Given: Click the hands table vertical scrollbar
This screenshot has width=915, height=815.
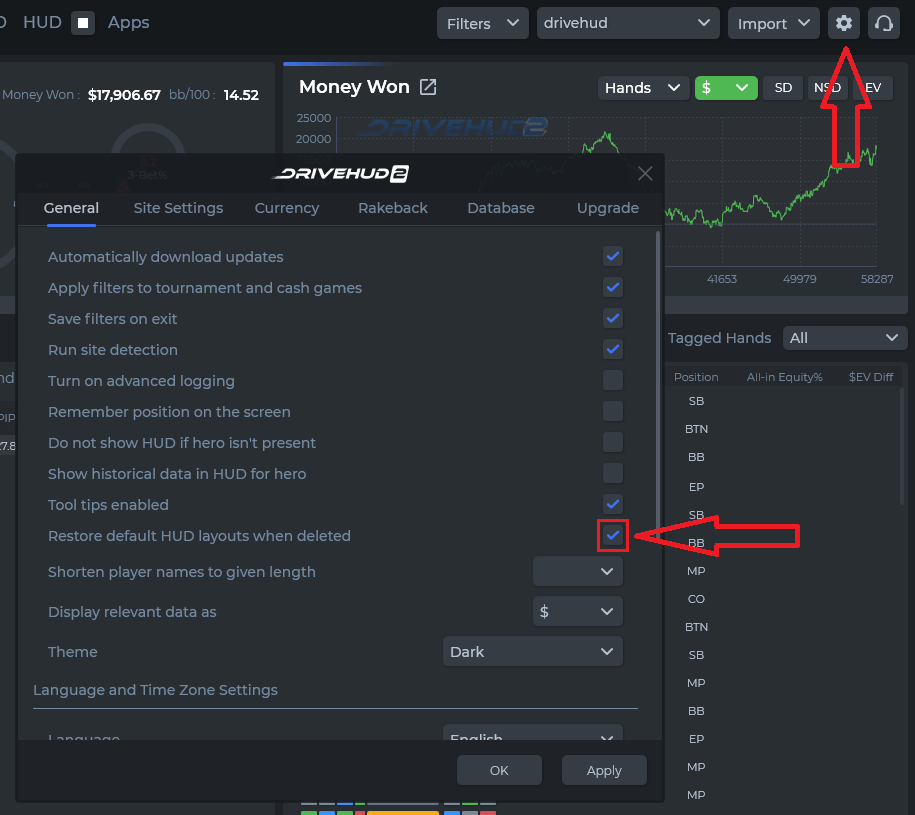Looking at the screenshot, I should 902,446.
